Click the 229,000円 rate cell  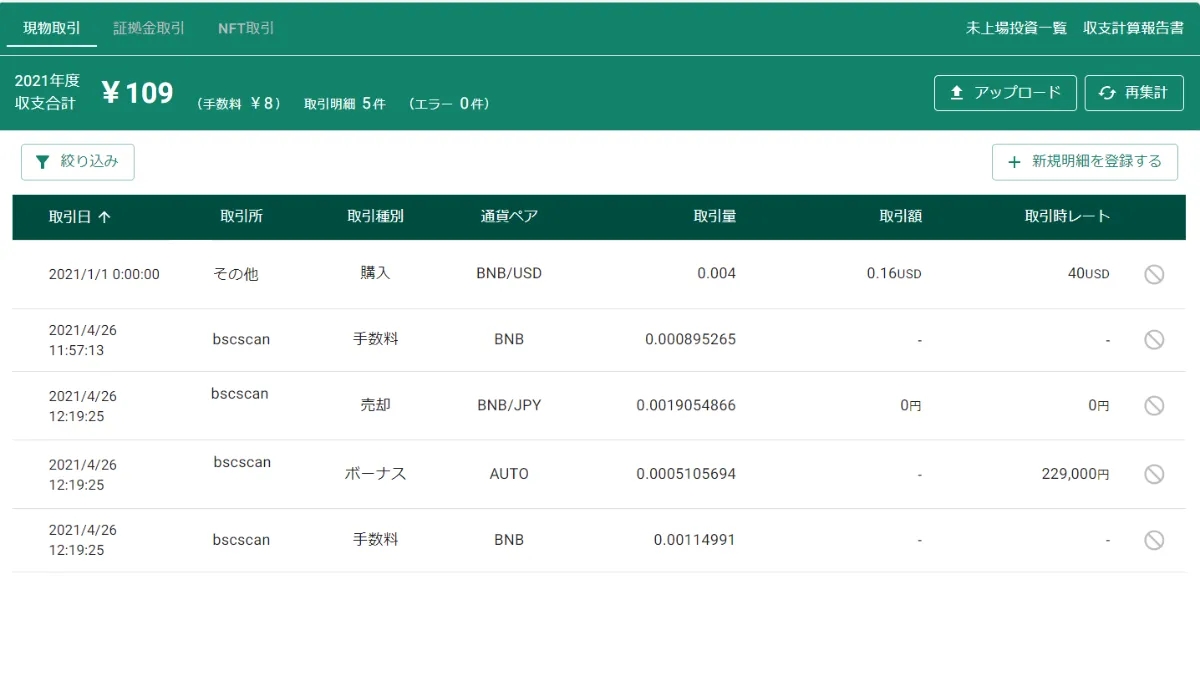click(x=1075, y=474)
